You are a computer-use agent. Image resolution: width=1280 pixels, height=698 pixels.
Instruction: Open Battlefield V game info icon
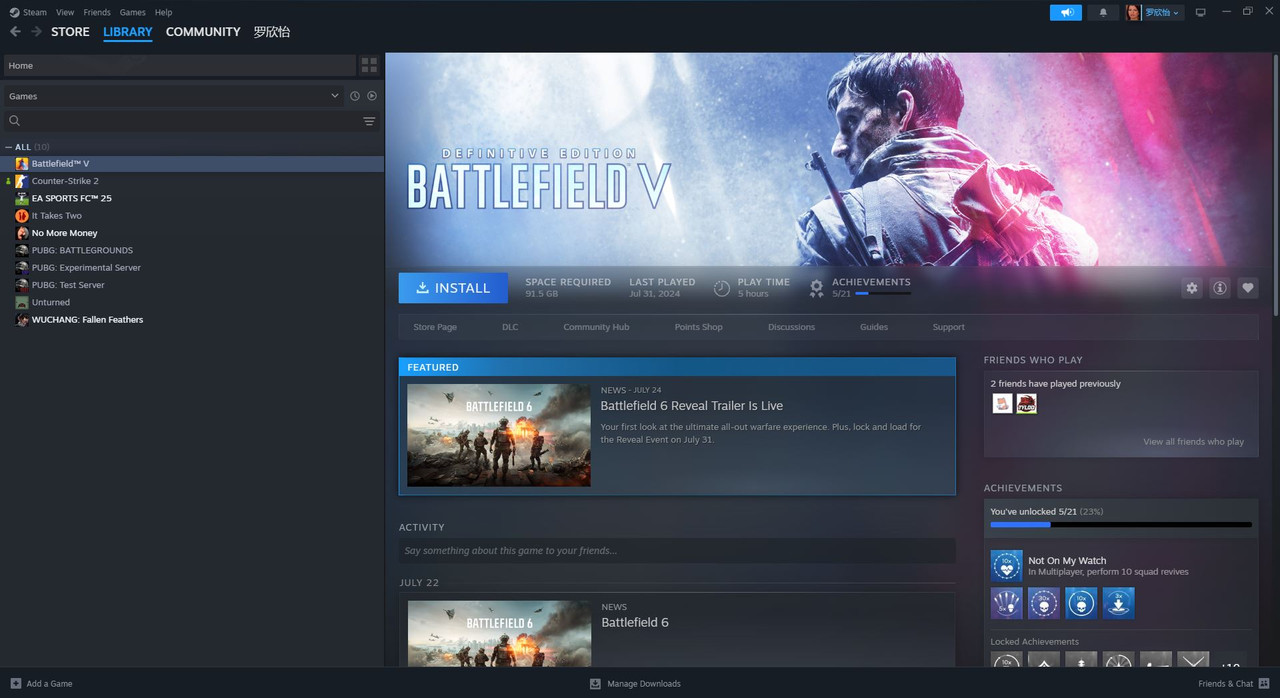(1219, 288)
